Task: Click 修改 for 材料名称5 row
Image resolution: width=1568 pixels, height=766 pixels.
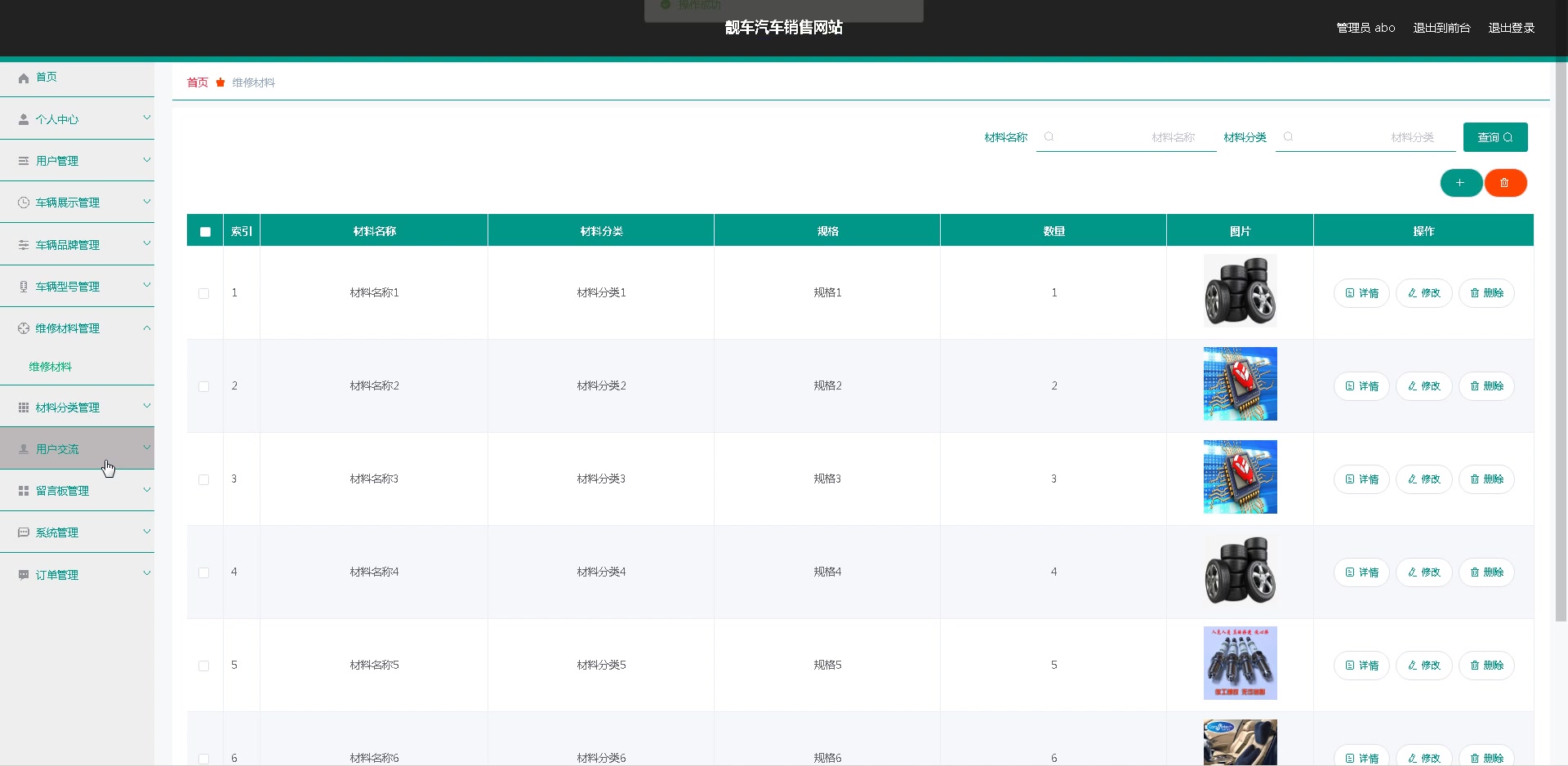Action: (x=1424, y=666)
